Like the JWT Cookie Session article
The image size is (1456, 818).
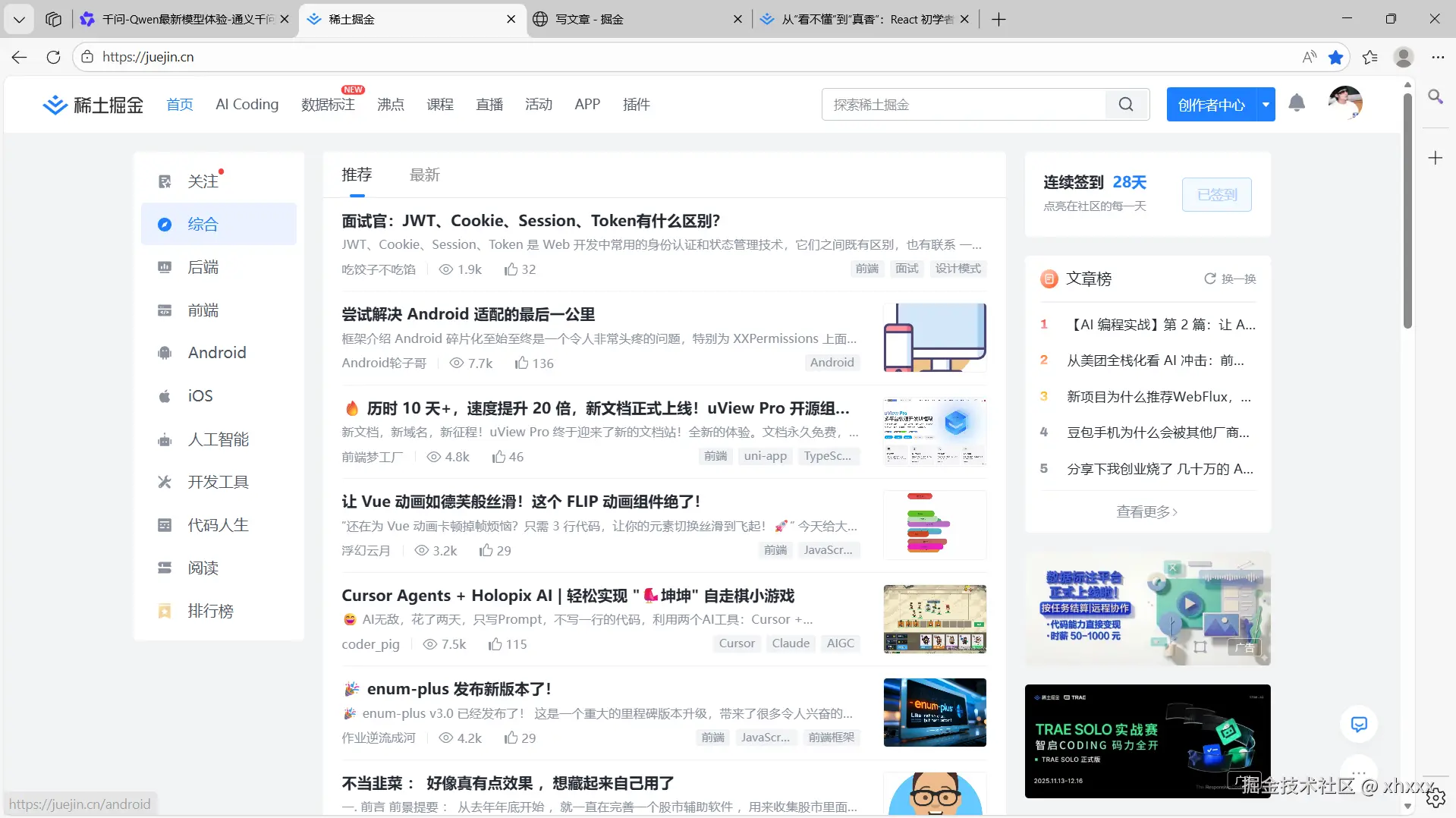(x=520, y=269)
